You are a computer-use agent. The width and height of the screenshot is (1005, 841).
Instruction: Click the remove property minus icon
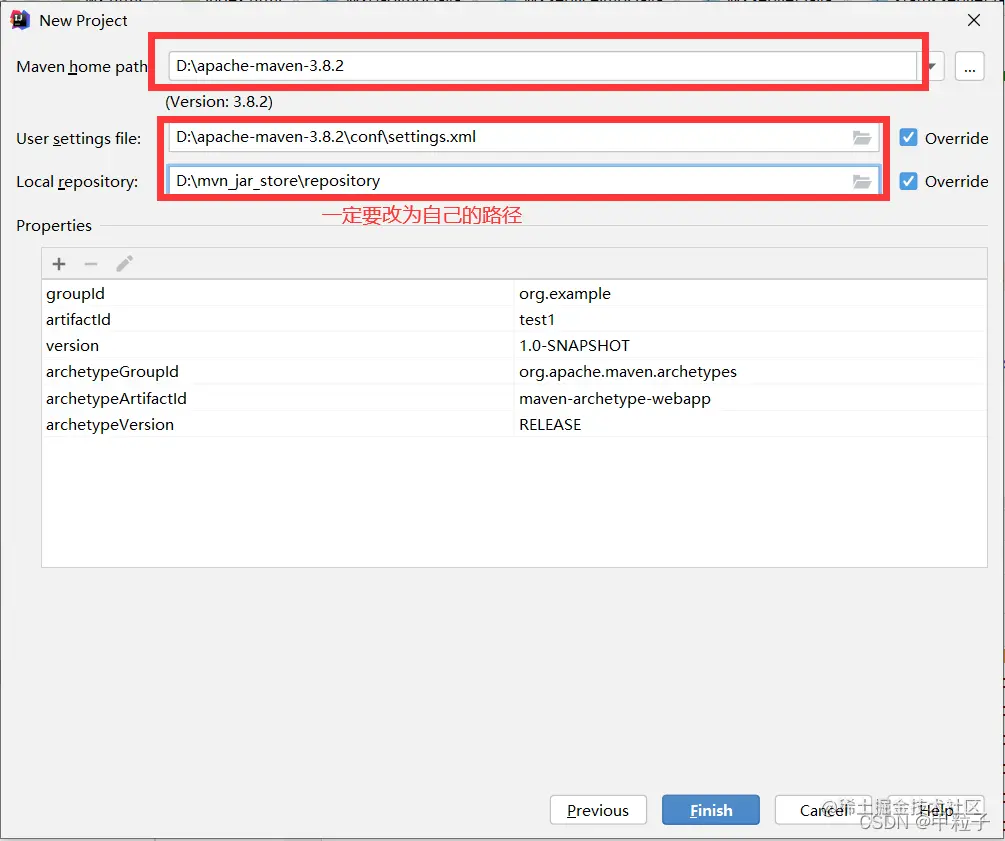pyautogui.click(x=91, y=264)
